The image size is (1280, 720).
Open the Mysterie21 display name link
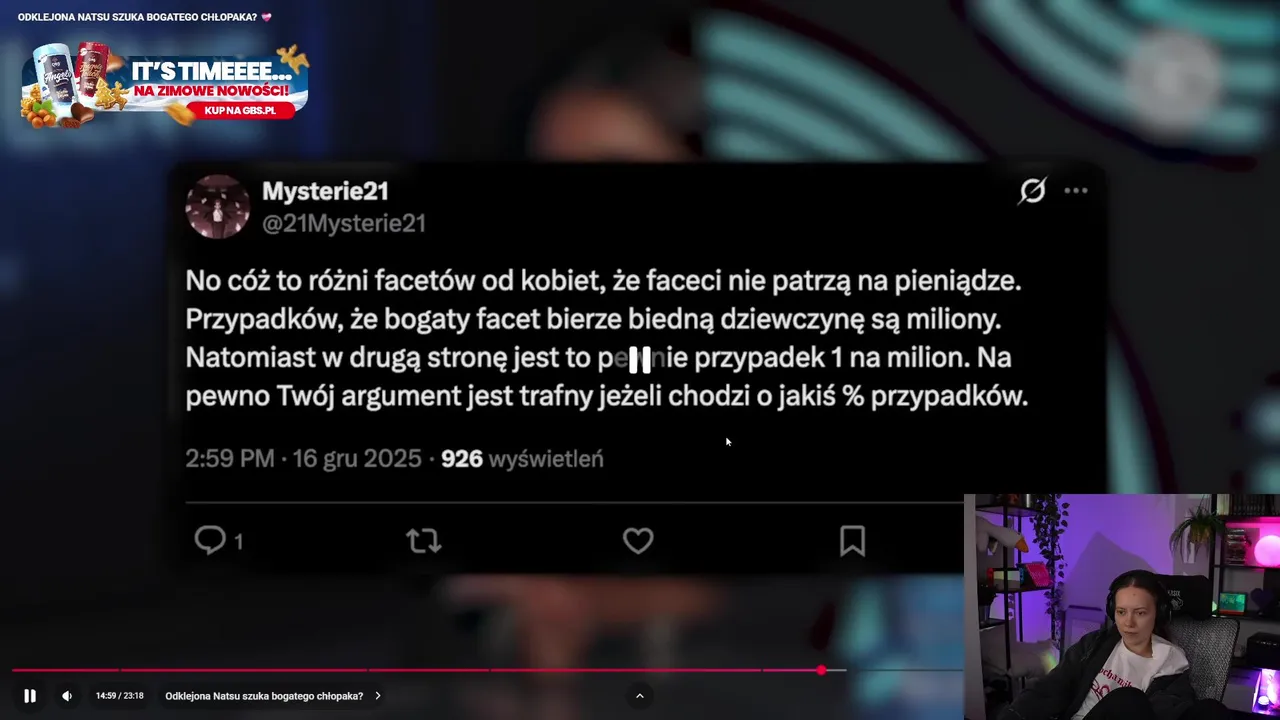pyautogui.click(x=325, y=191)
